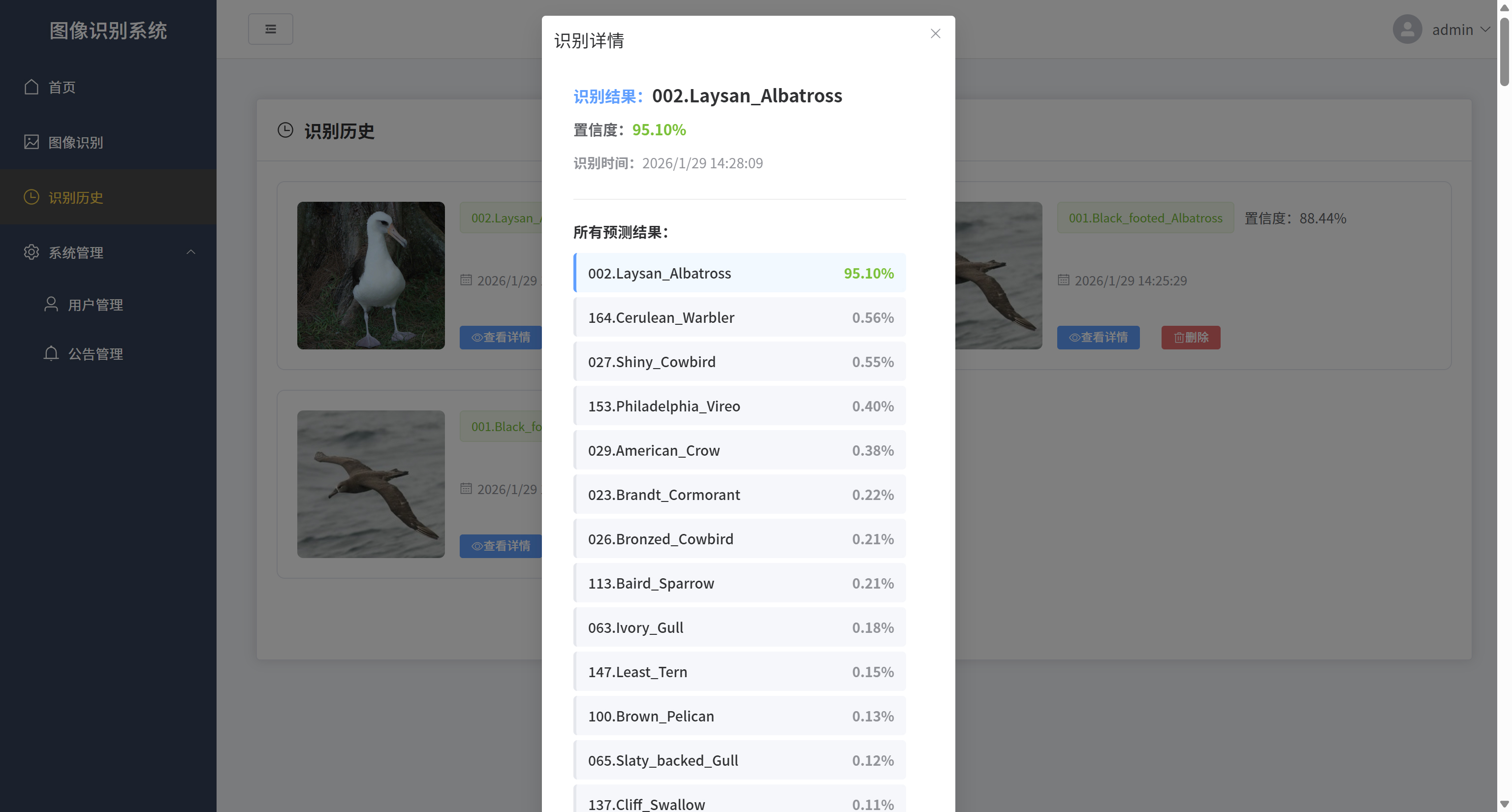Click the bell icon beside 公告管理
This screenshot has width=1512, height=812.
click(51, 353)
